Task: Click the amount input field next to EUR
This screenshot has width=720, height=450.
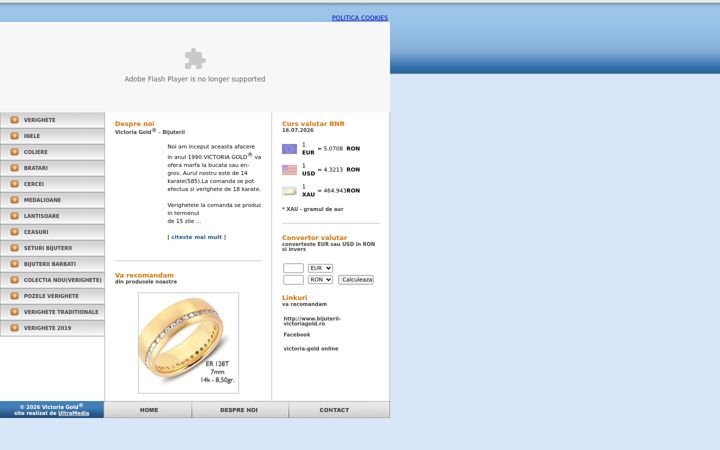Action: tap(293, 268)
